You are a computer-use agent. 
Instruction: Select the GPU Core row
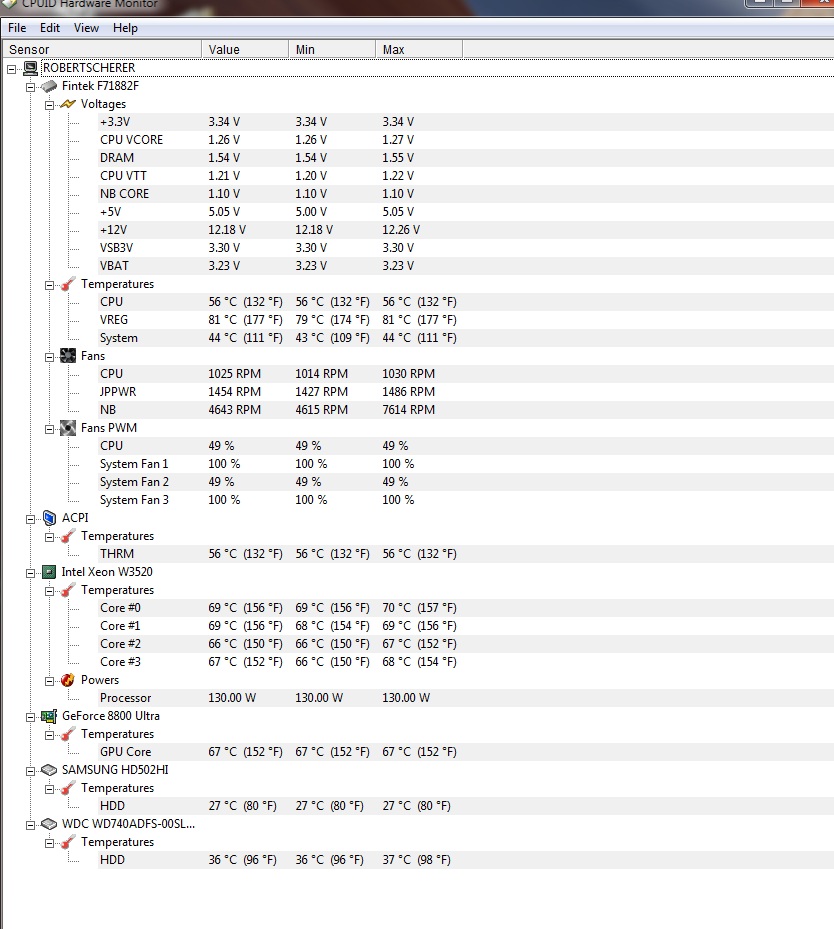point(466,752)
